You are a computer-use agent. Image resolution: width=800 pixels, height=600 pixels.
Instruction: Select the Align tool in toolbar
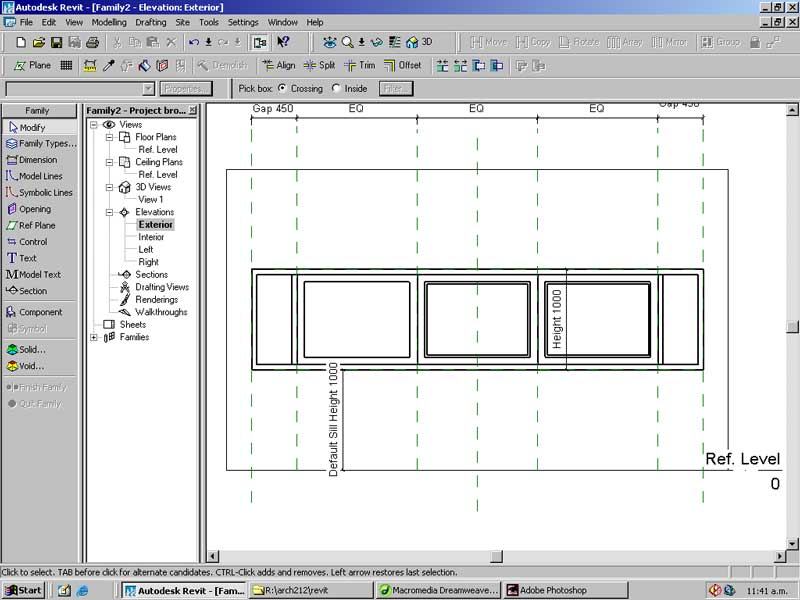click(278, 66)
